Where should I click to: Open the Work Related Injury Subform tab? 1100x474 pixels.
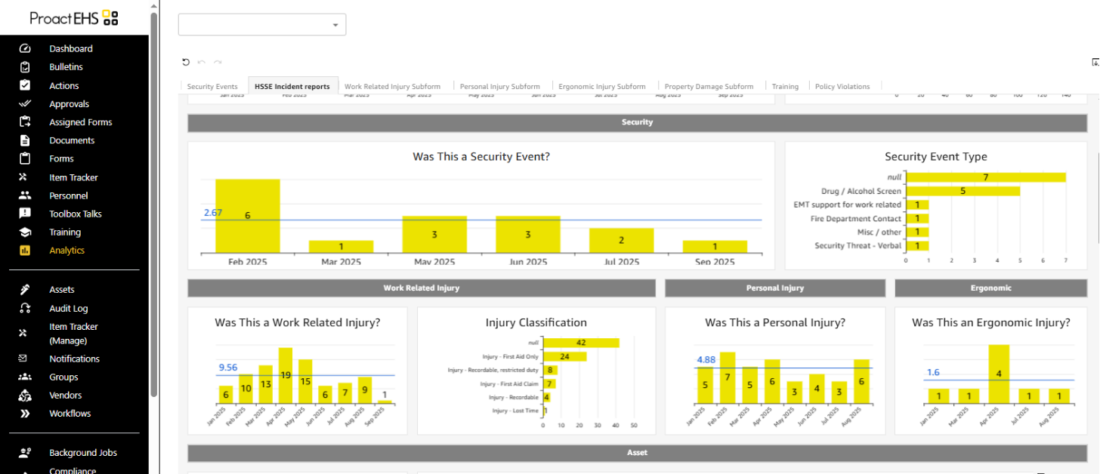click(393, 87)
